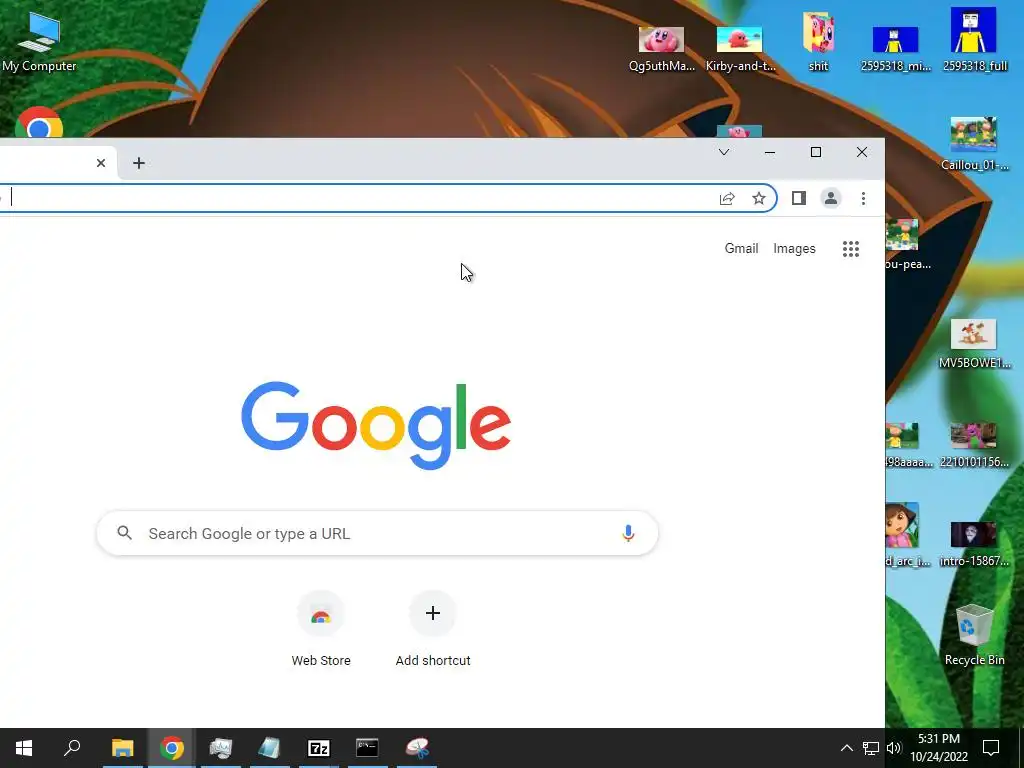Open the Web Store shortcut
The height and width of the screenshot is (768, 1024).
point(321,630)
